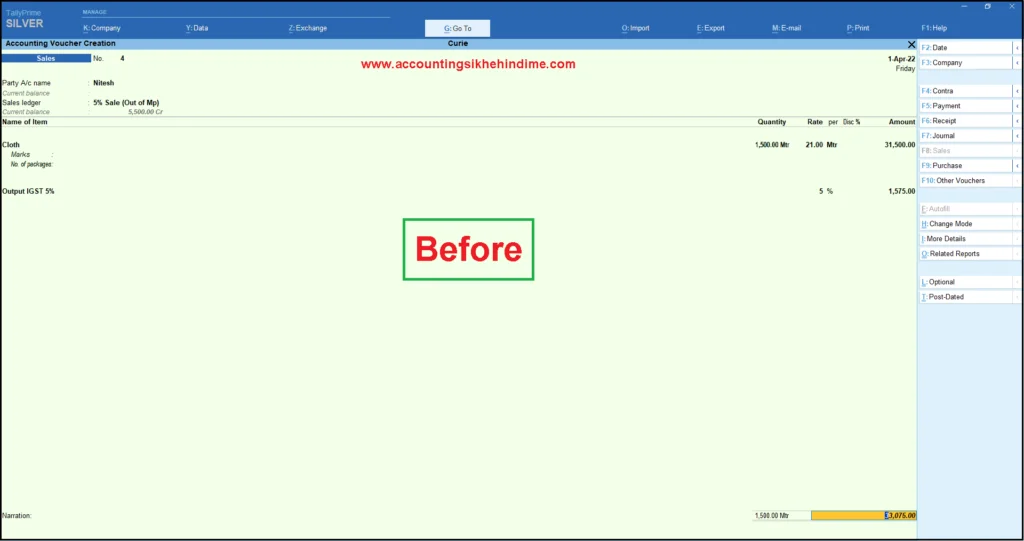Expand arrow beside F4: Contra

point(1017,91)
